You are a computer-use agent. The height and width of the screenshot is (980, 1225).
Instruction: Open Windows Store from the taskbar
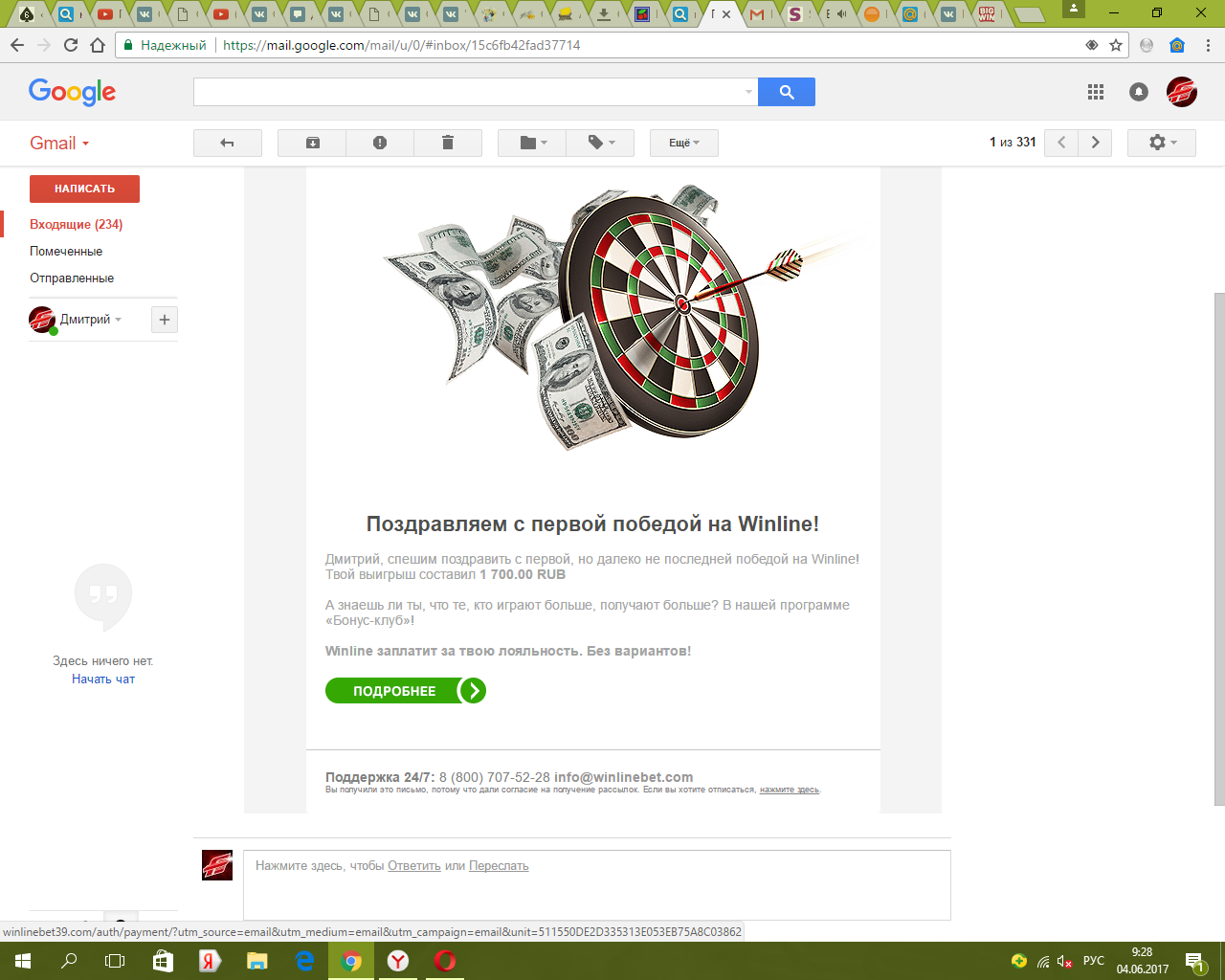163,961
